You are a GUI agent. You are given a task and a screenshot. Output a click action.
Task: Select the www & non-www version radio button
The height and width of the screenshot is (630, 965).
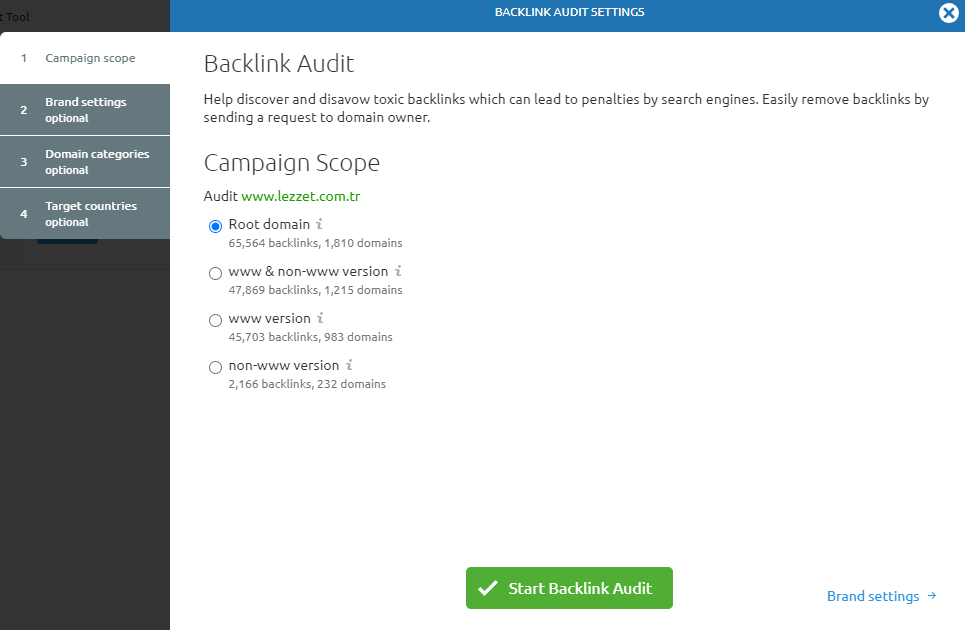click(215, 272)
